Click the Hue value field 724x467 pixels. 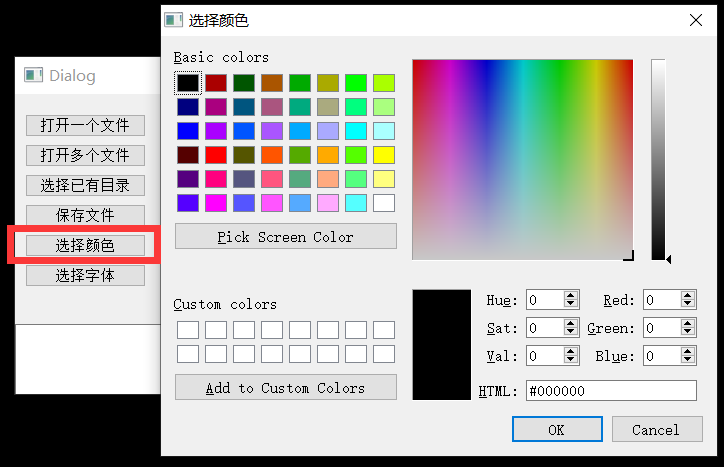[545, 300]
